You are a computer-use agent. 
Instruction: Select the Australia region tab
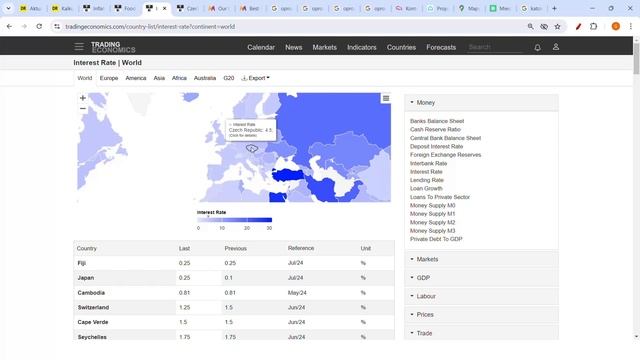[205, 78]
